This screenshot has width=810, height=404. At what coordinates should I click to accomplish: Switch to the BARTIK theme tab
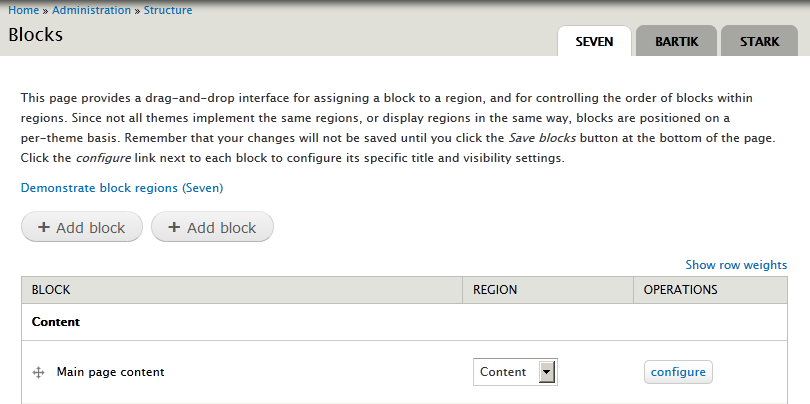676,41
